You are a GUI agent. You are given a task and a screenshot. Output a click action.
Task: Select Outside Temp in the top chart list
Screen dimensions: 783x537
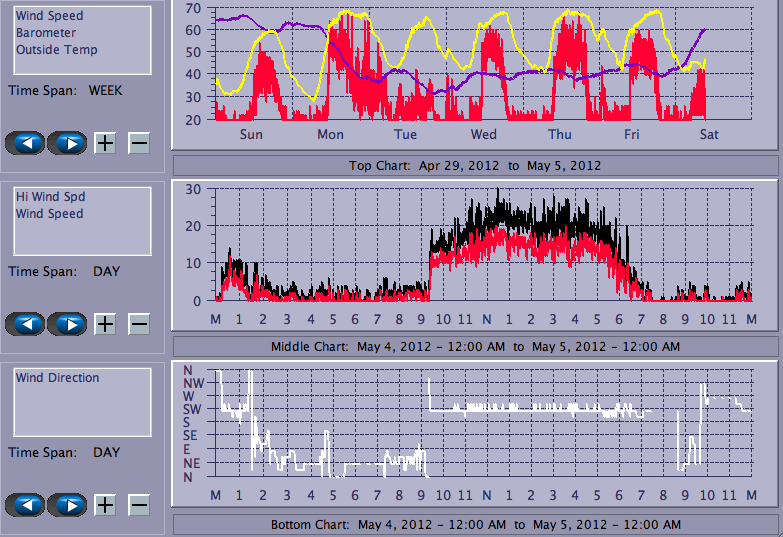[56, 50]
